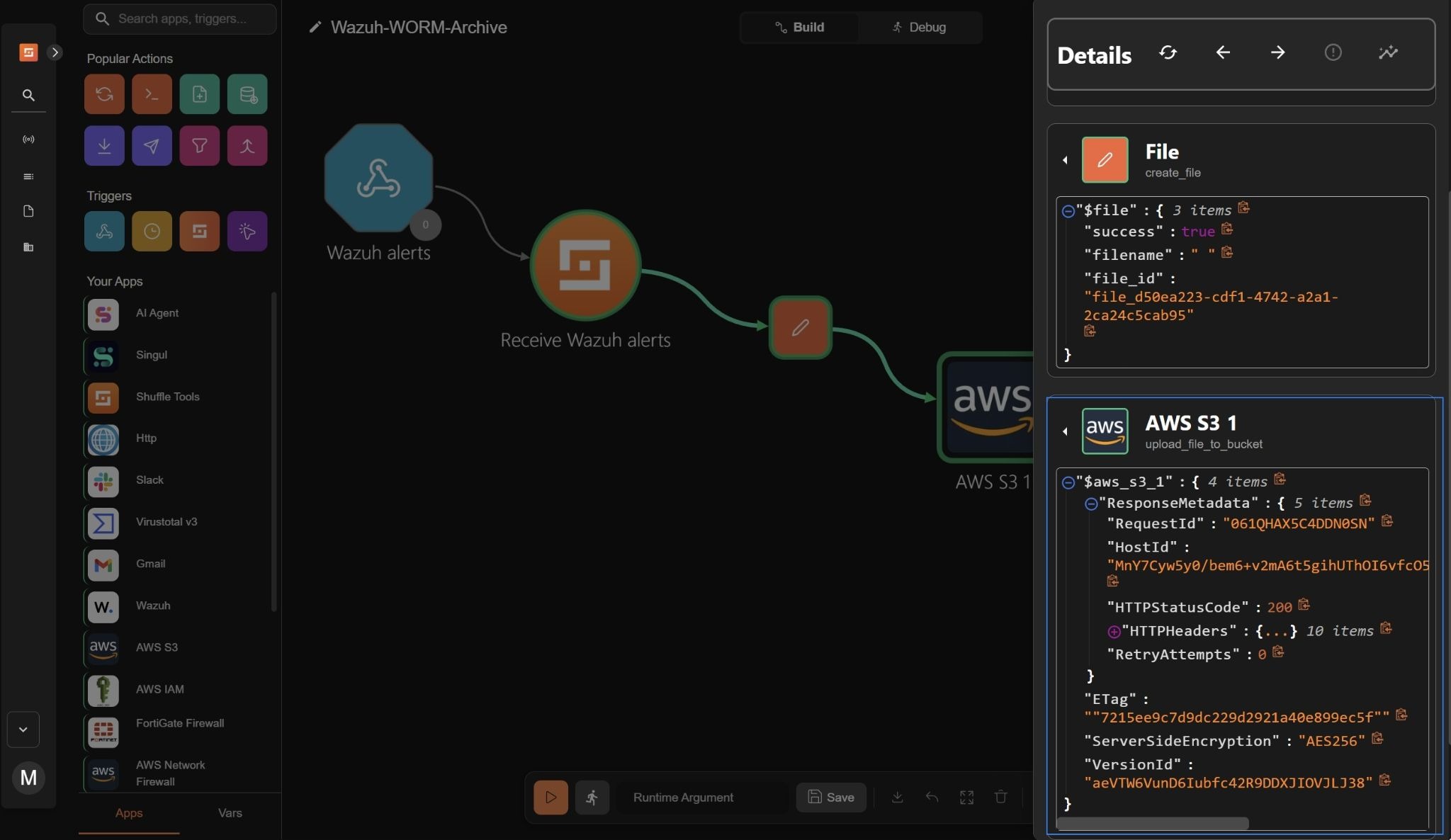Run the workflow with play button
The width and height of the screenshot is (1451, 840).
(551, 798)
